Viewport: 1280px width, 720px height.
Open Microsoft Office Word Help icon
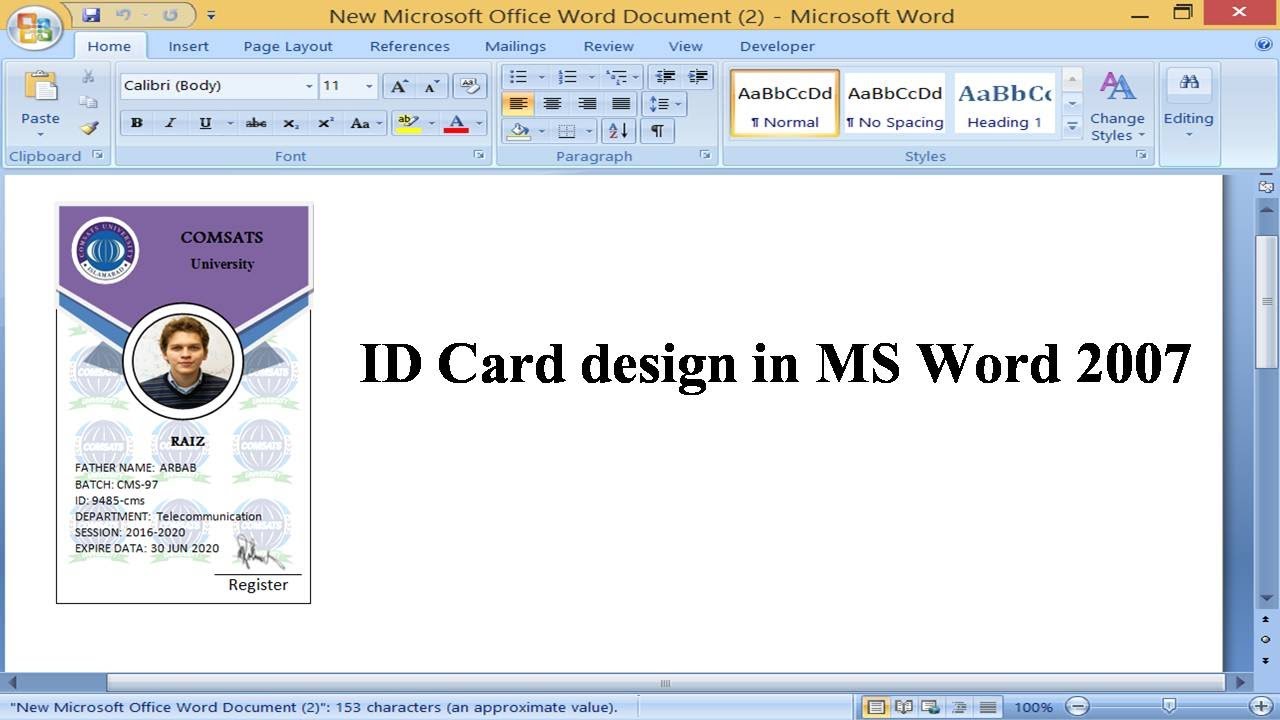tap(1263, 45)
